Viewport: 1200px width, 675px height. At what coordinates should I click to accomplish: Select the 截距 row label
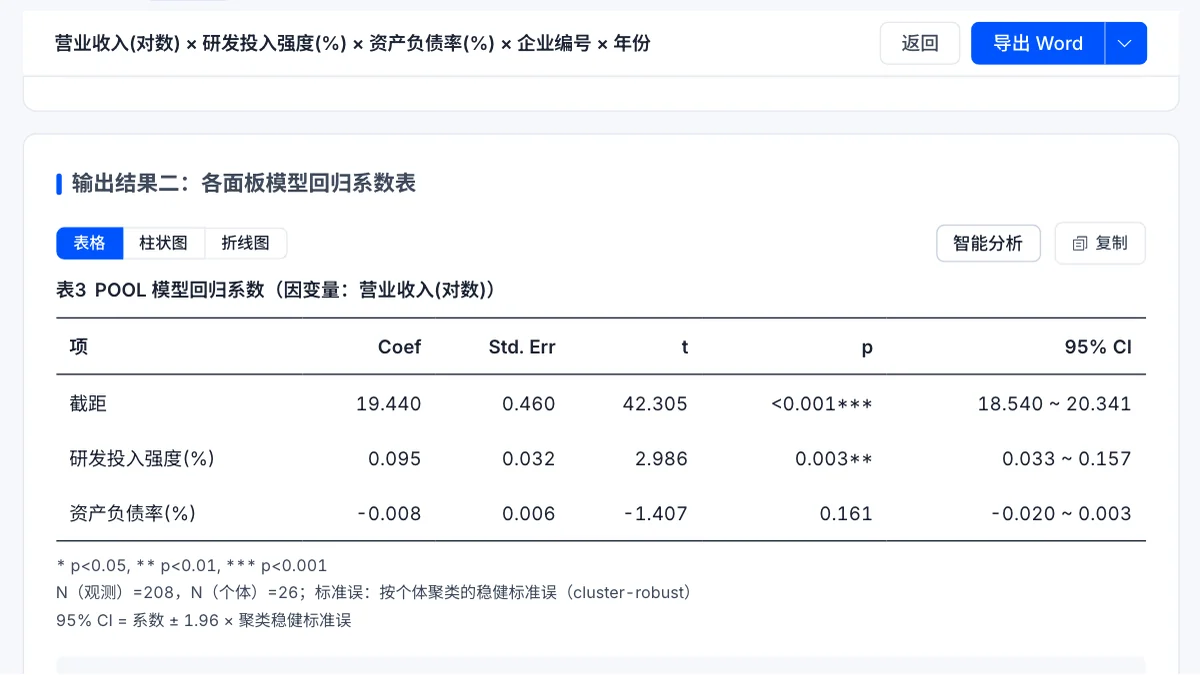(x=88, y=404)
